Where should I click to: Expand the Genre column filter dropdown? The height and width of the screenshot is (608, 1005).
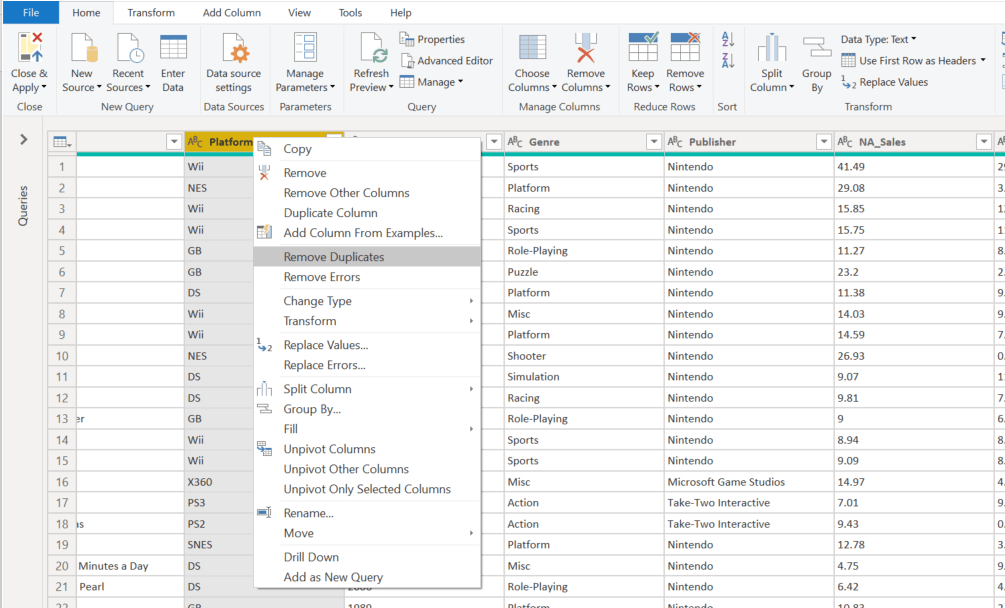653,142
